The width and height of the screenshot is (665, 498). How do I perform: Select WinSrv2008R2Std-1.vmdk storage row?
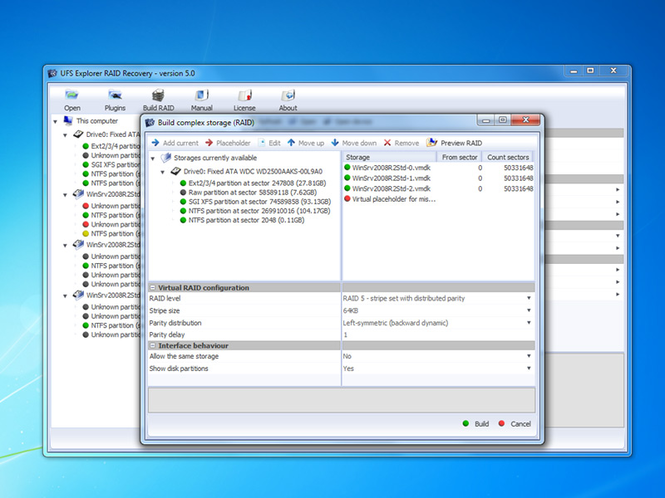click(x=439, y=178)
